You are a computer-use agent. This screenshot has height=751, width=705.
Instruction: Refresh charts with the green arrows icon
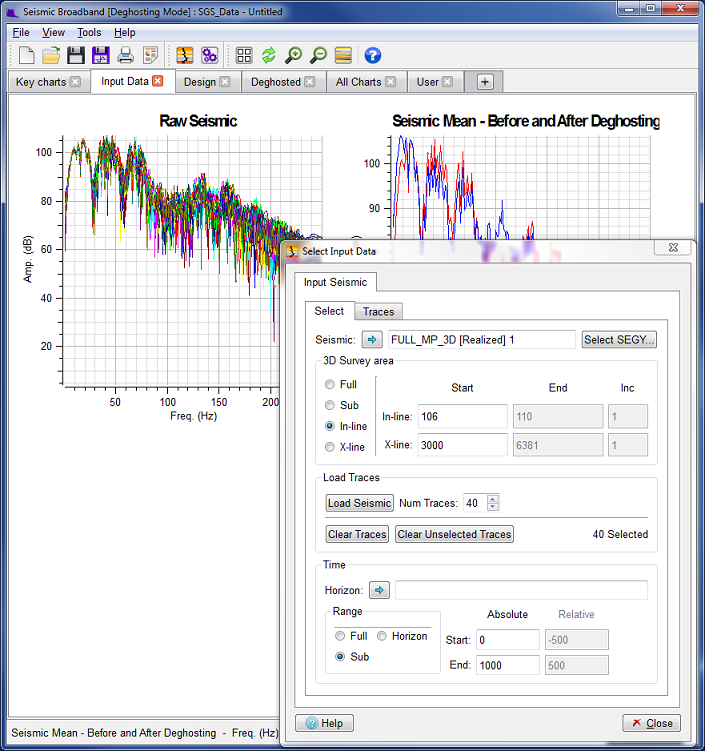point(269,55)
